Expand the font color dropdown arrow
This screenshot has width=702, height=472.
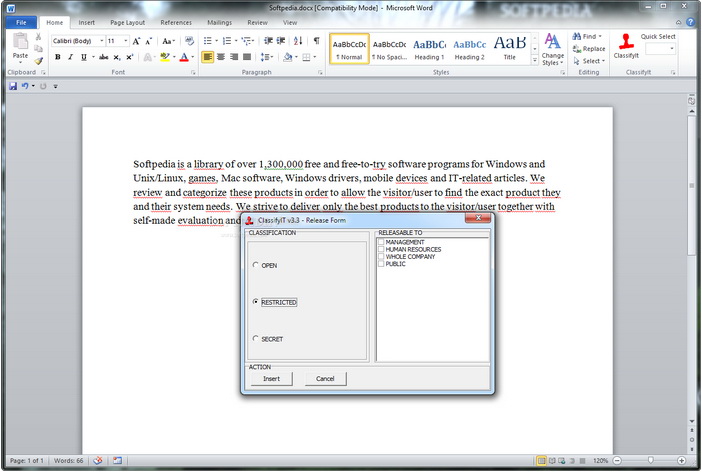(x=193, y=57)
